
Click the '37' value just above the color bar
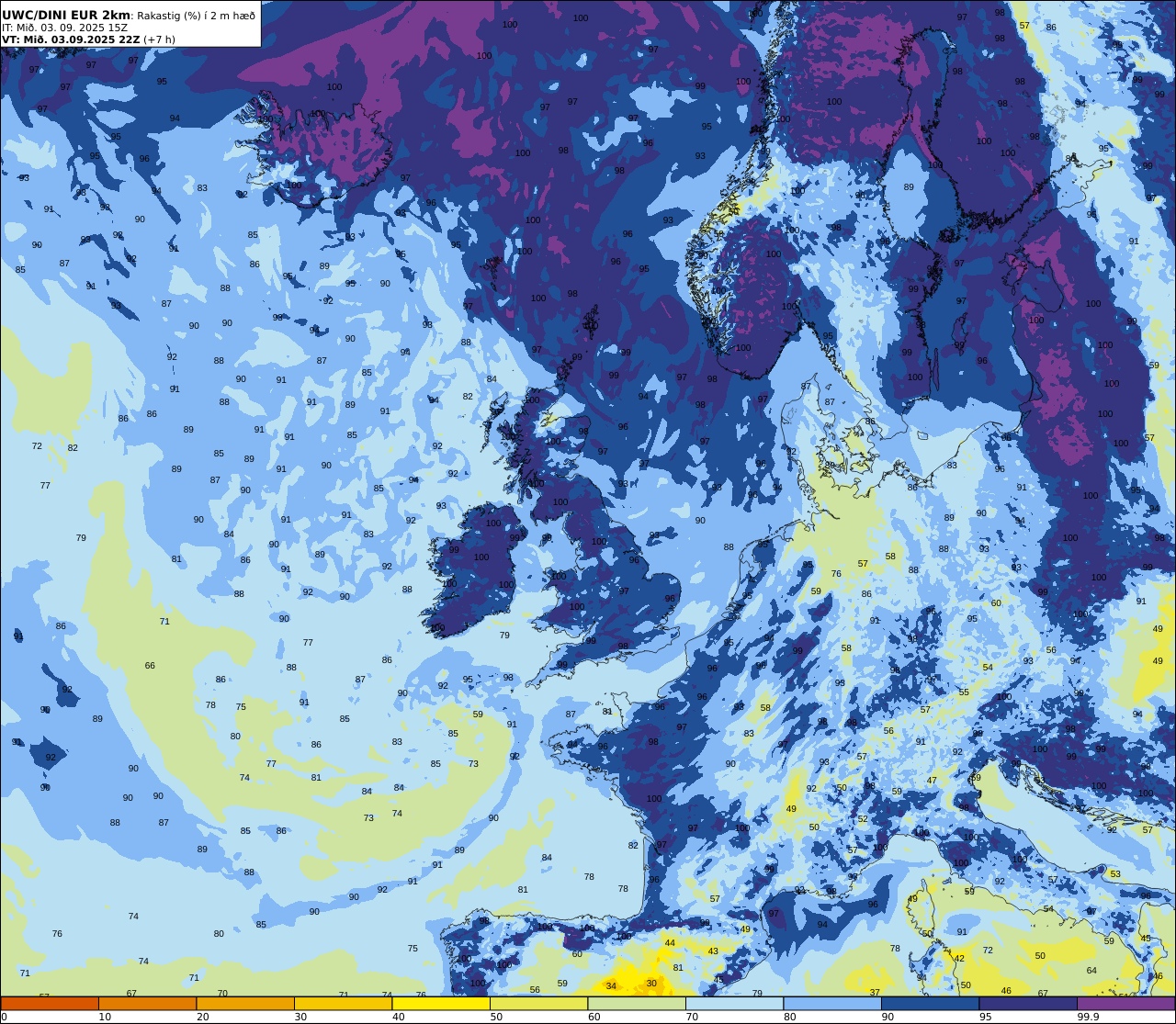point(875,993)
